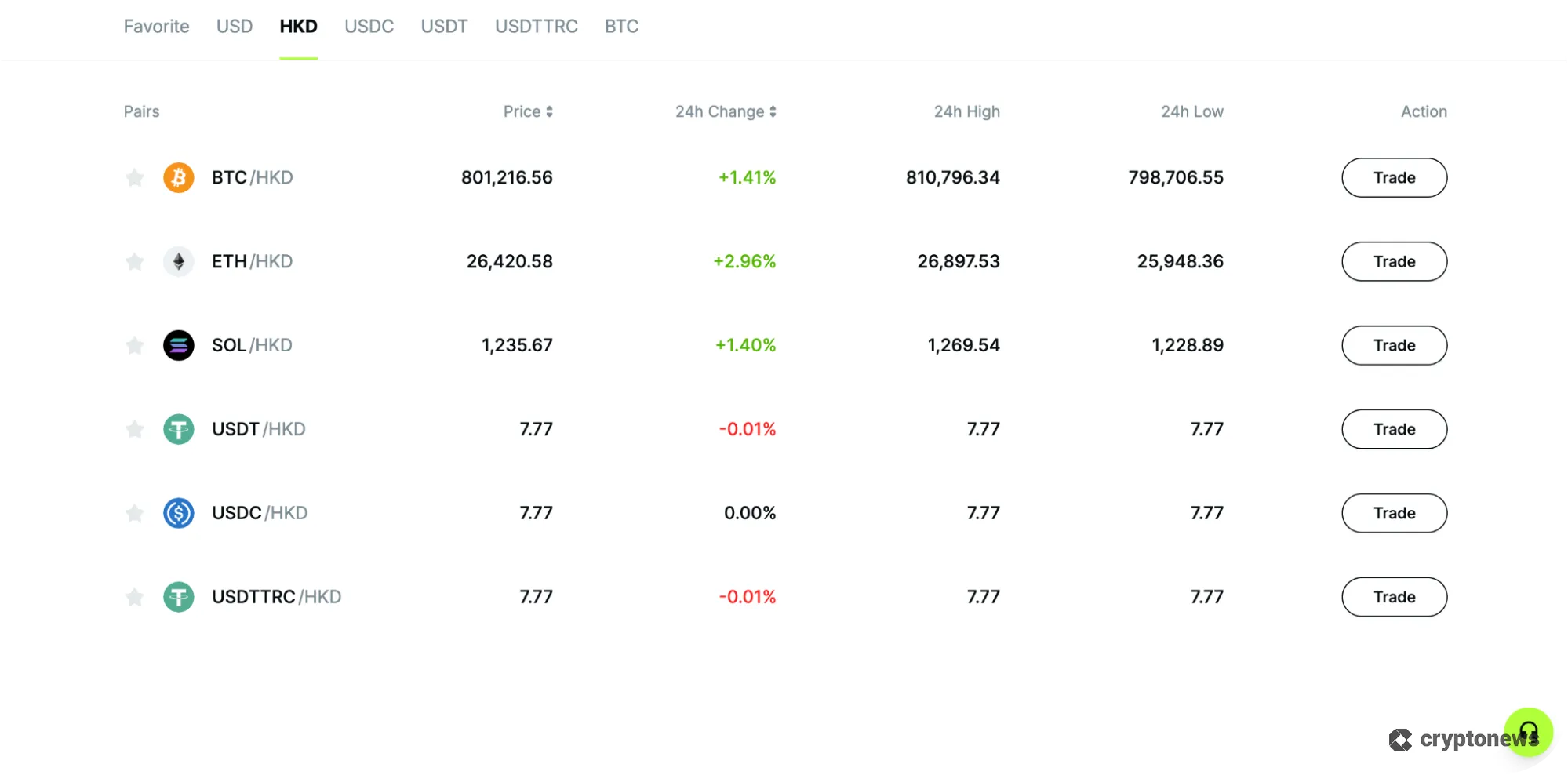The height and width of the screenshot is (775, 1568).
Task: Click the Solana coin icon
Action: point(178,345)
